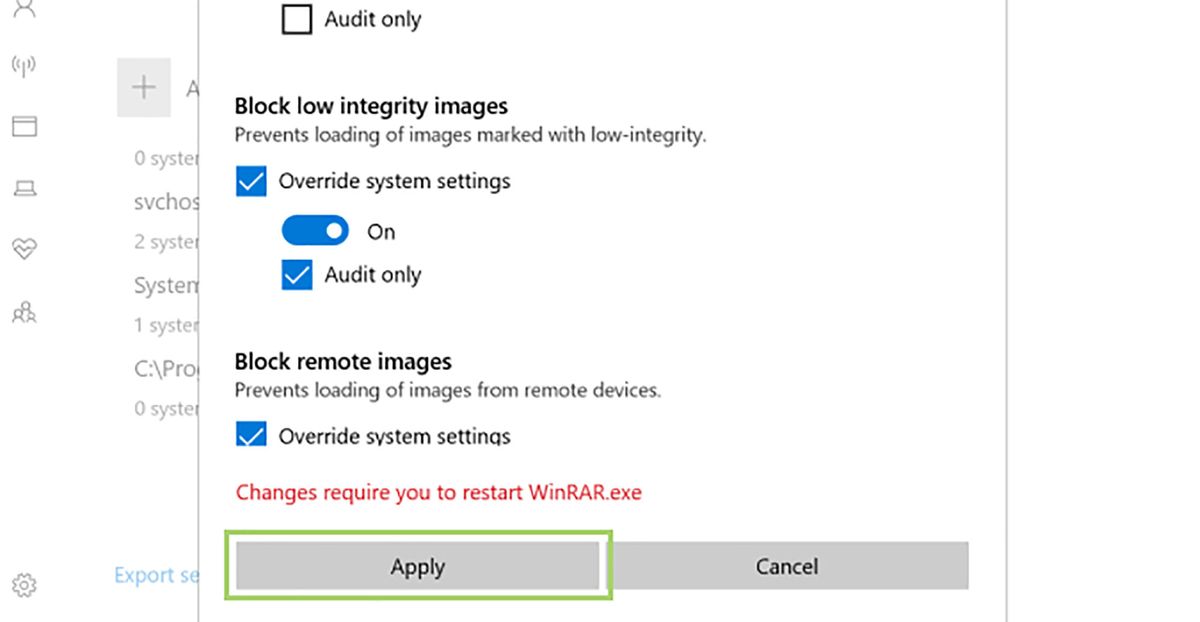
Task: Open Firewall & network protection
Action: click(25, 62)
